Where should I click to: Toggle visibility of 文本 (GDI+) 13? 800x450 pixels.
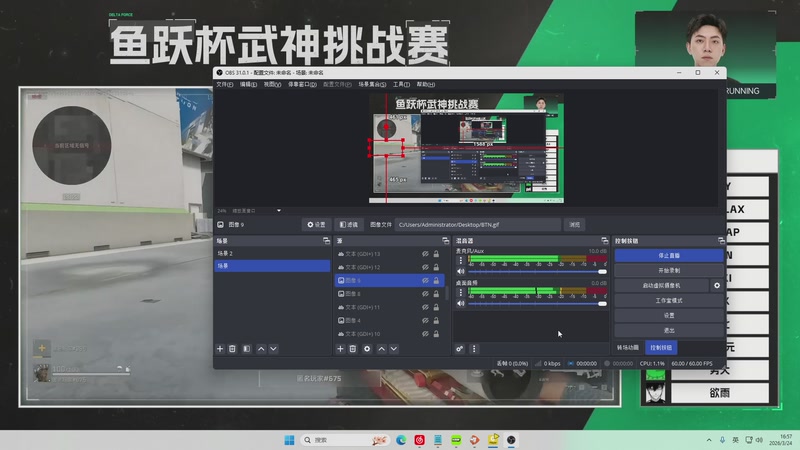point(425,254)
